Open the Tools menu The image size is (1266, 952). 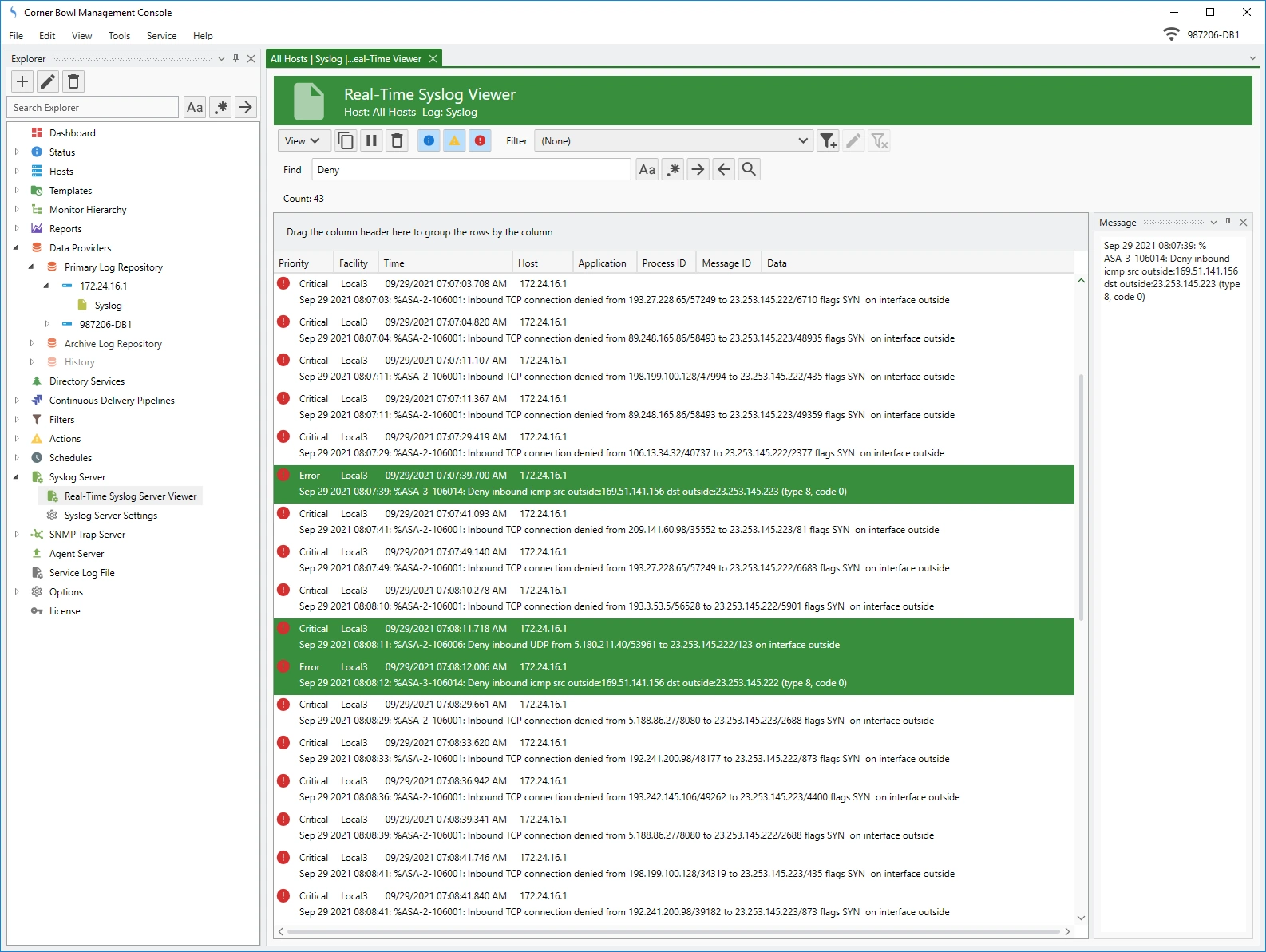pos(119,36)
